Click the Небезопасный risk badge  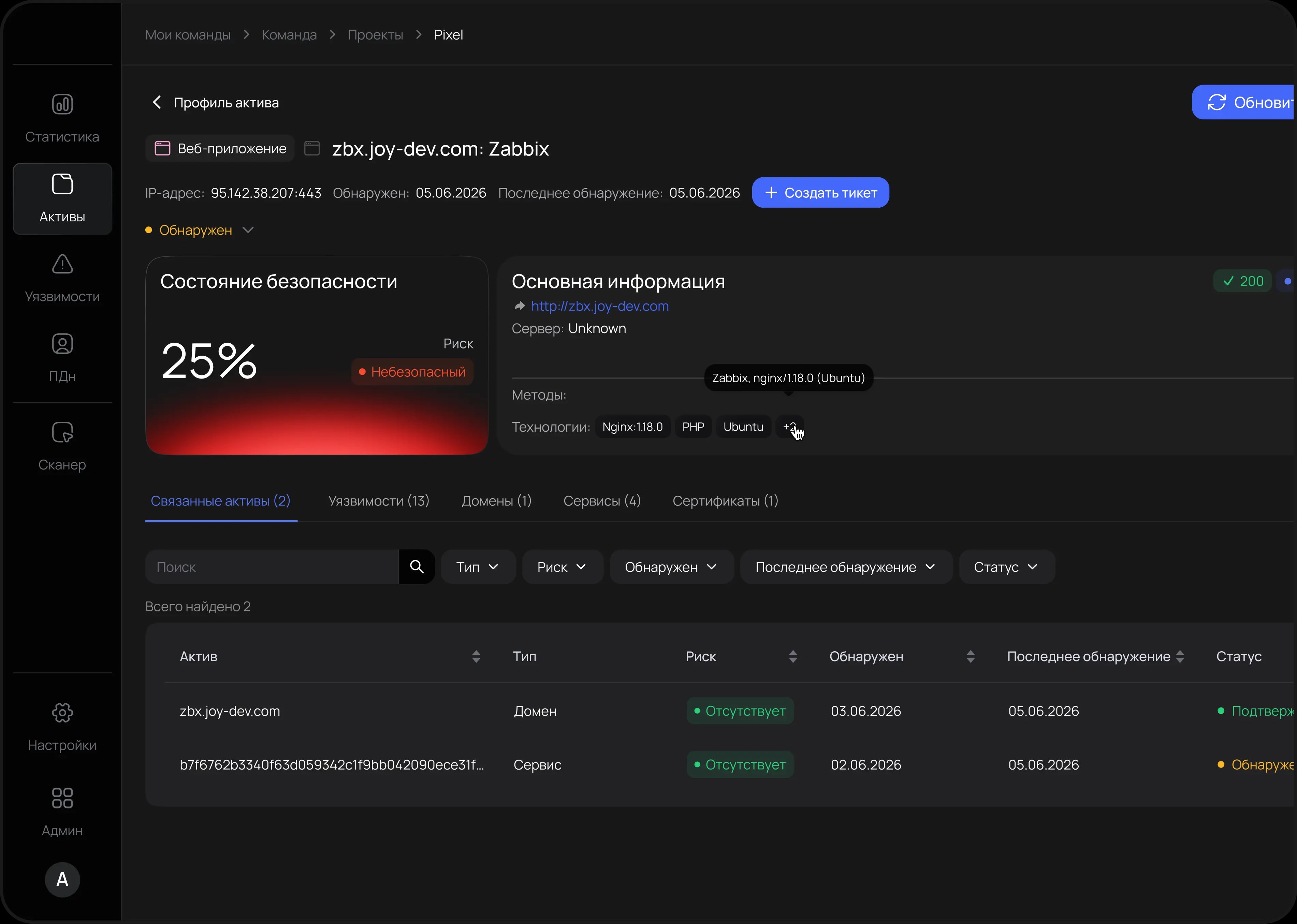point(412,372)
